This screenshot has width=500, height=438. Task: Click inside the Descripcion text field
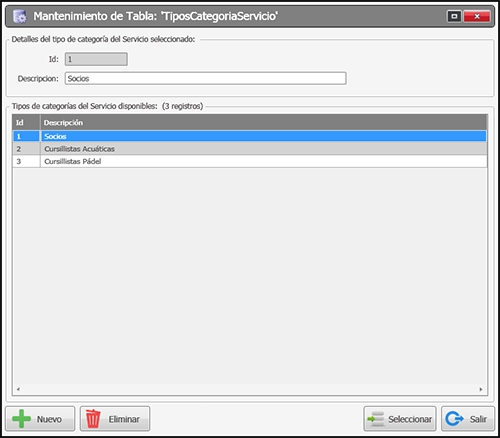(x=206, y=78)
